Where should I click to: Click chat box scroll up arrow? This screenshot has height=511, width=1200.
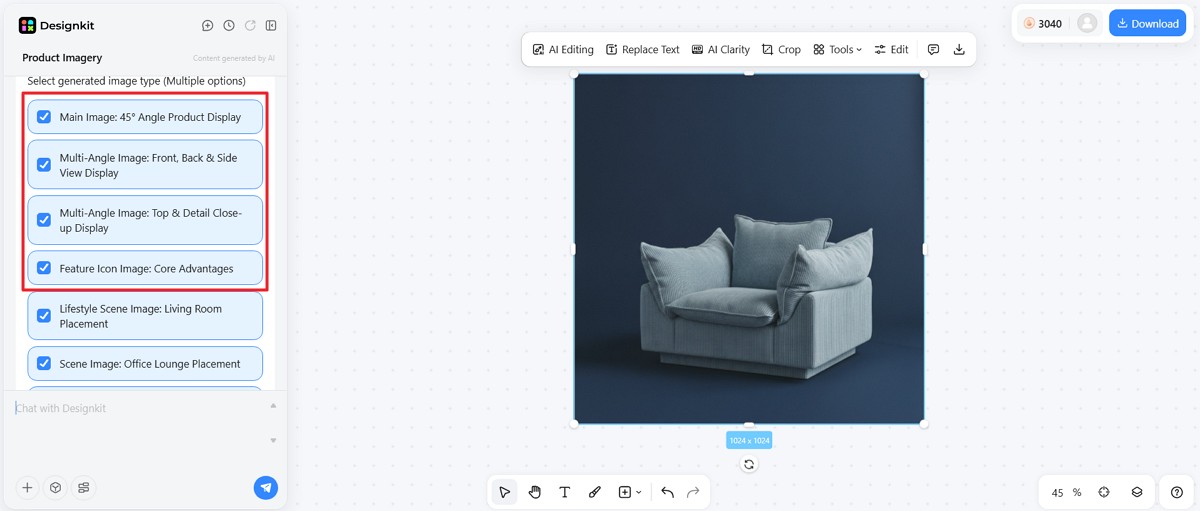274,406
